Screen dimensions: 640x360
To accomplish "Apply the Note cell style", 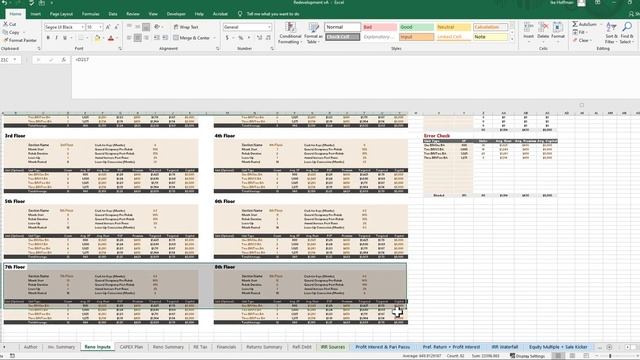I will pos(490,37).
